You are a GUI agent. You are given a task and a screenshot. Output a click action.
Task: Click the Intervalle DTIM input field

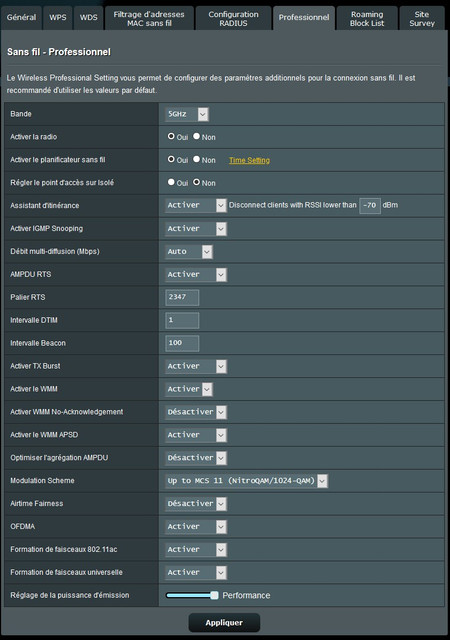pyautogui.click(x=182, y=320)
